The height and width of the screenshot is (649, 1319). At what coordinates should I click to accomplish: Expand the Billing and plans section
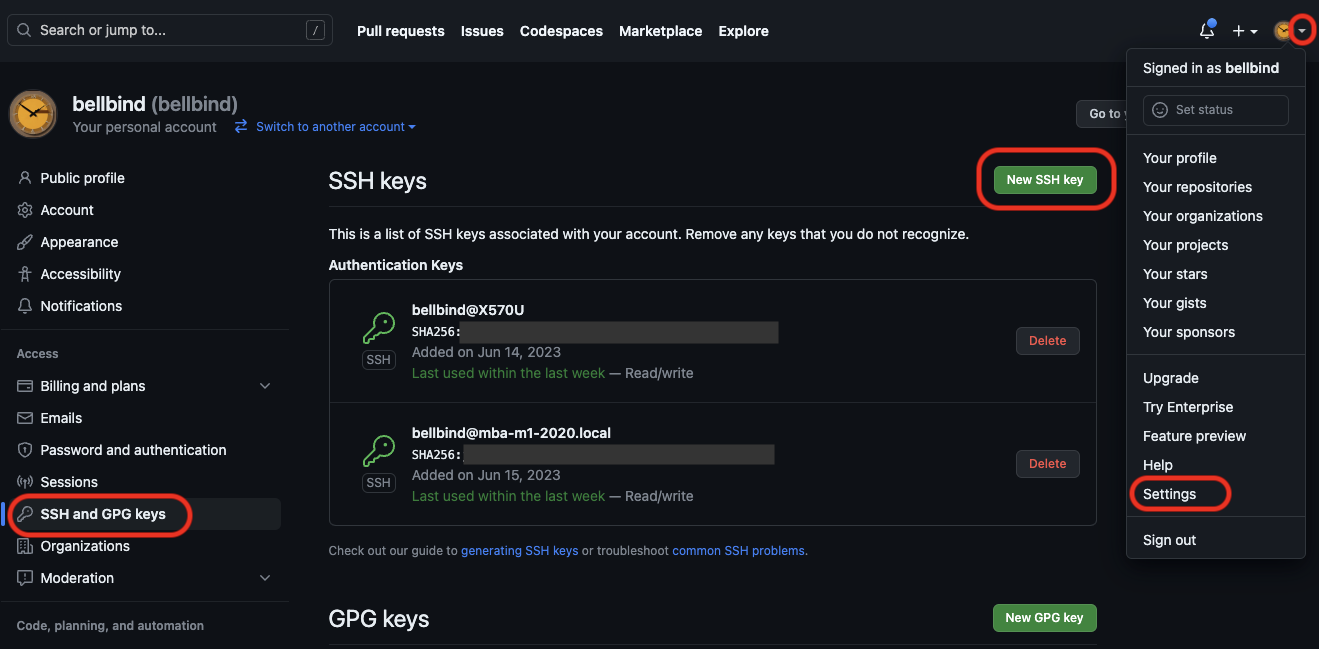(x=265, y=386)
